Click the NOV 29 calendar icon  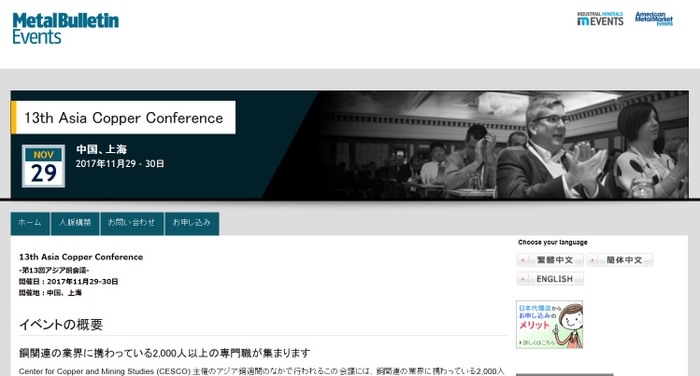43,166
